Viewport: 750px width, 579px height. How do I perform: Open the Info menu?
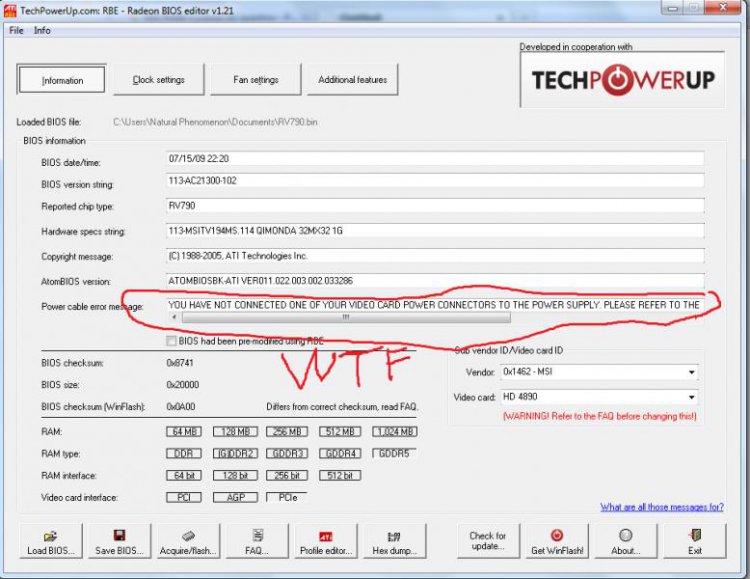[x=42, y=30]
